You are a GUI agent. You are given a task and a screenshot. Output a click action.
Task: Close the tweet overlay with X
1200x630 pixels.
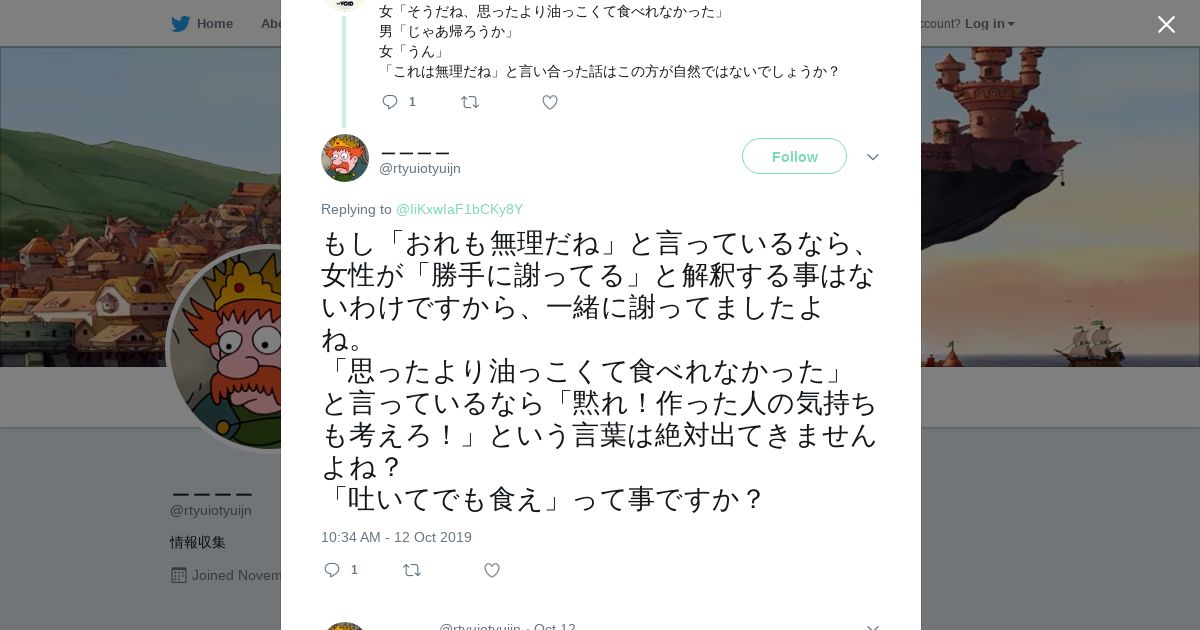tap(1166, 25)
